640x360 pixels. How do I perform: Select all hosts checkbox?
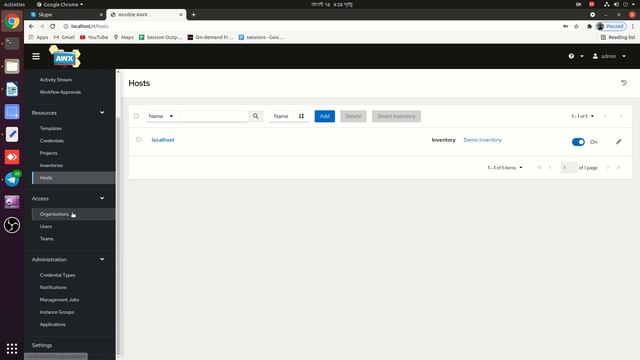pos(136,116)
